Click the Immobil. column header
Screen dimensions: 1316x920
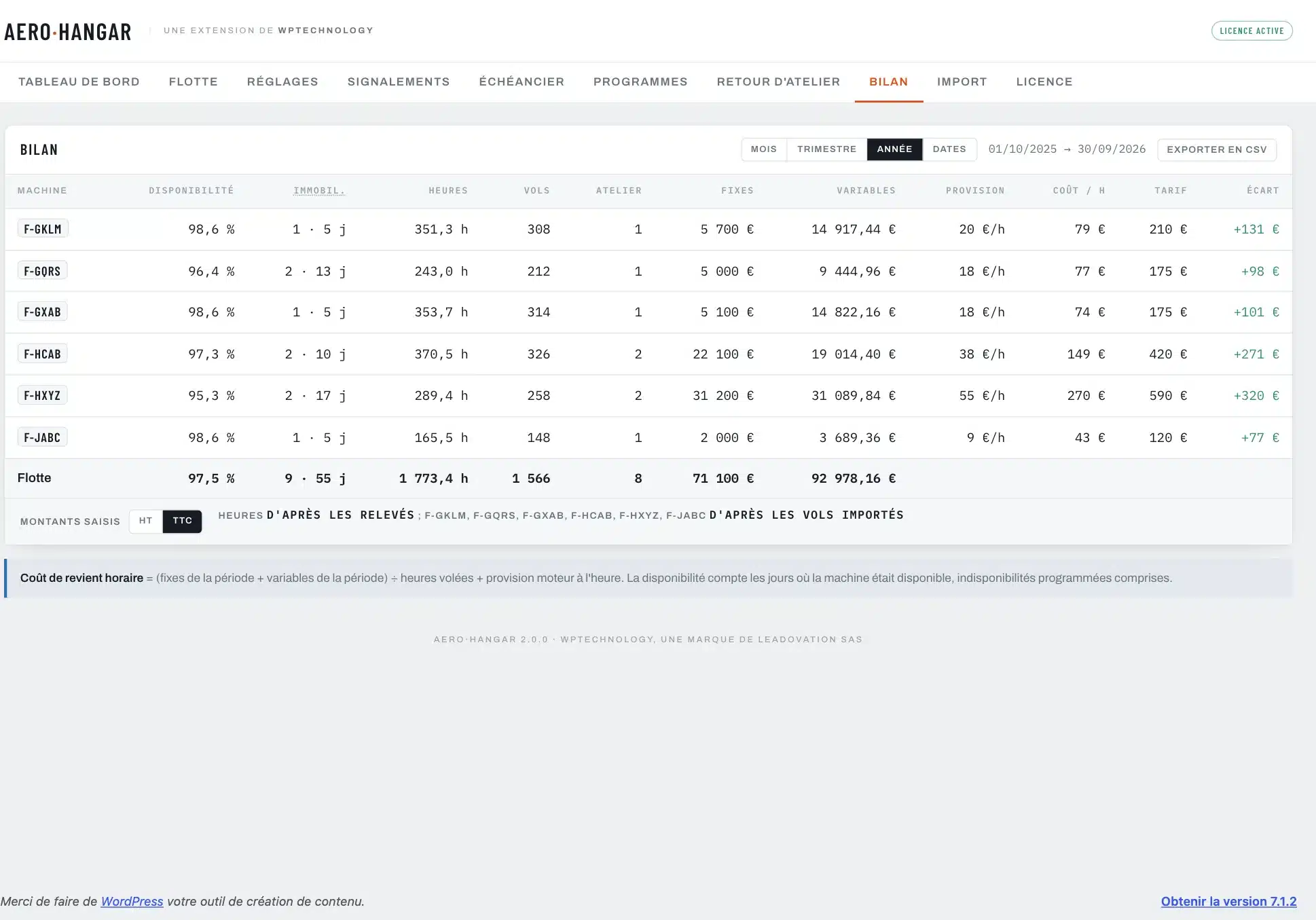[x=319, y=190]
